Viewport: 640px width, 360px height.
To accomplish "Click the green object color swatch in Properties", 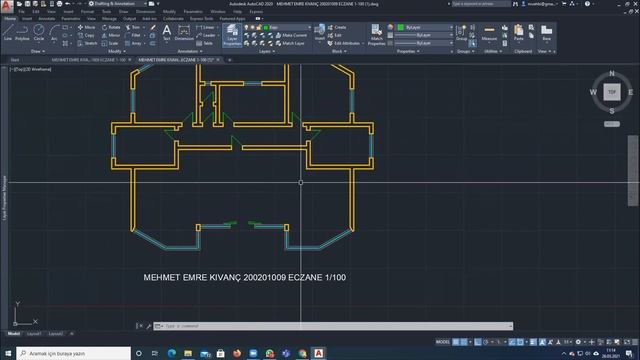I will coord(401,27).
